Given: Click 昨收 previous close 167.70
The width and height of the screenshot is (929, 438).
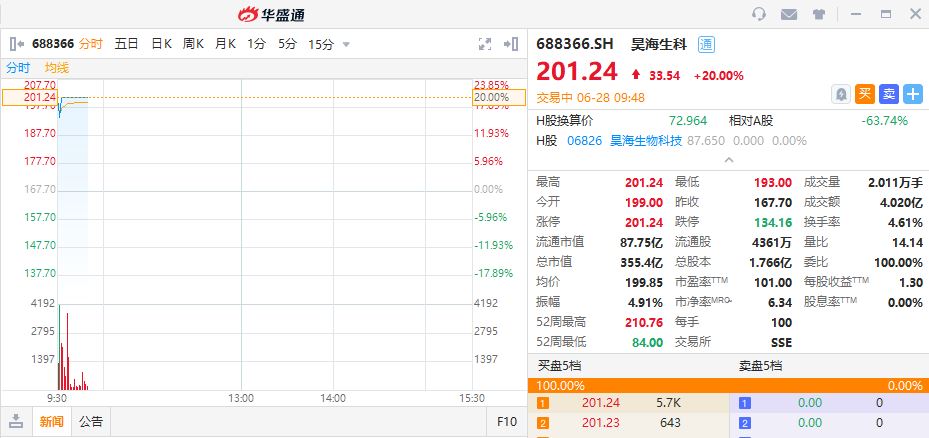Looking at the screenshot, I should 773,202.
